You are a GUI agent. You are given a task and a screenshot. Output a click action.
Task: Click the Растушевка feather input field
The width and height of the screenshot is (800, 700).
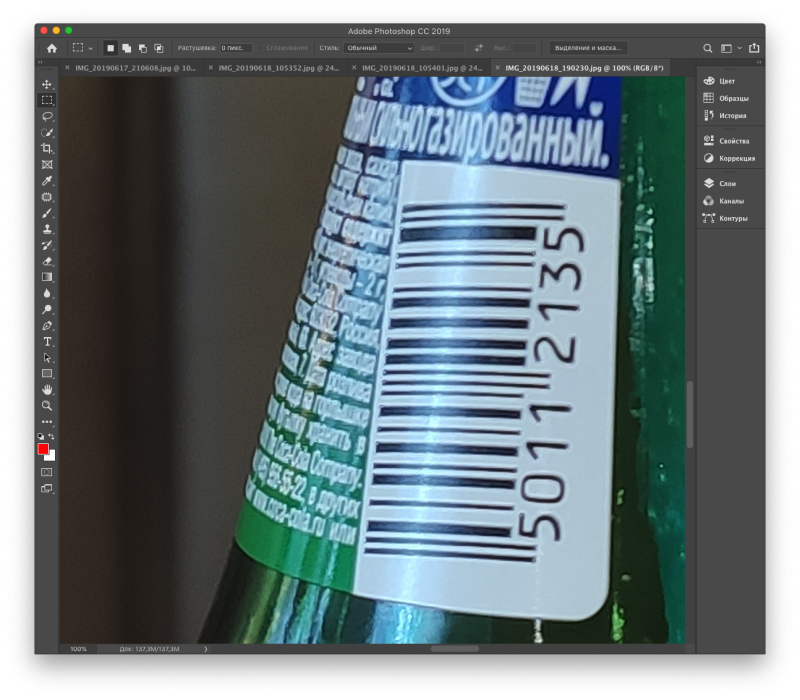tap(236, 48)
